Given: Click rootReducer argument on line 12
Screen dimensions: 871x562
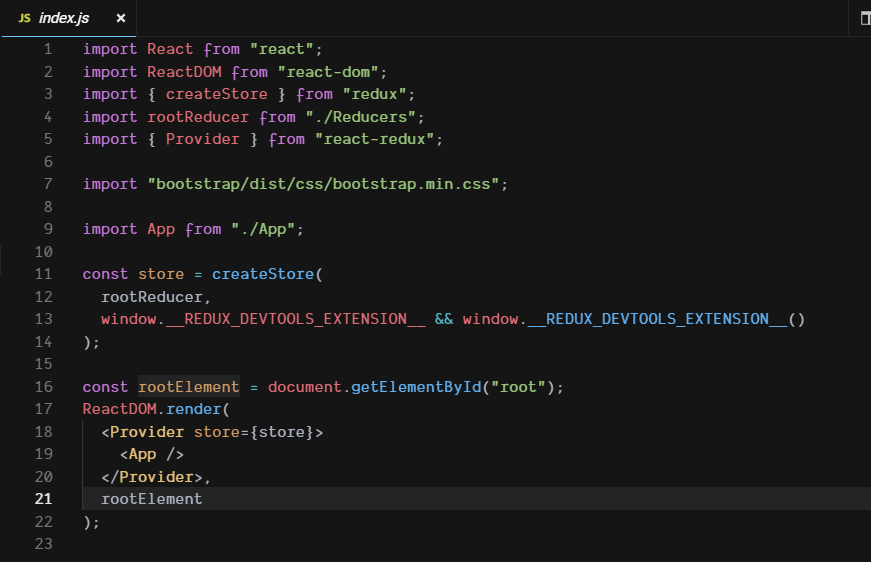Looking at the screenshot, I should pyautogui.click(x=152, y=297).
